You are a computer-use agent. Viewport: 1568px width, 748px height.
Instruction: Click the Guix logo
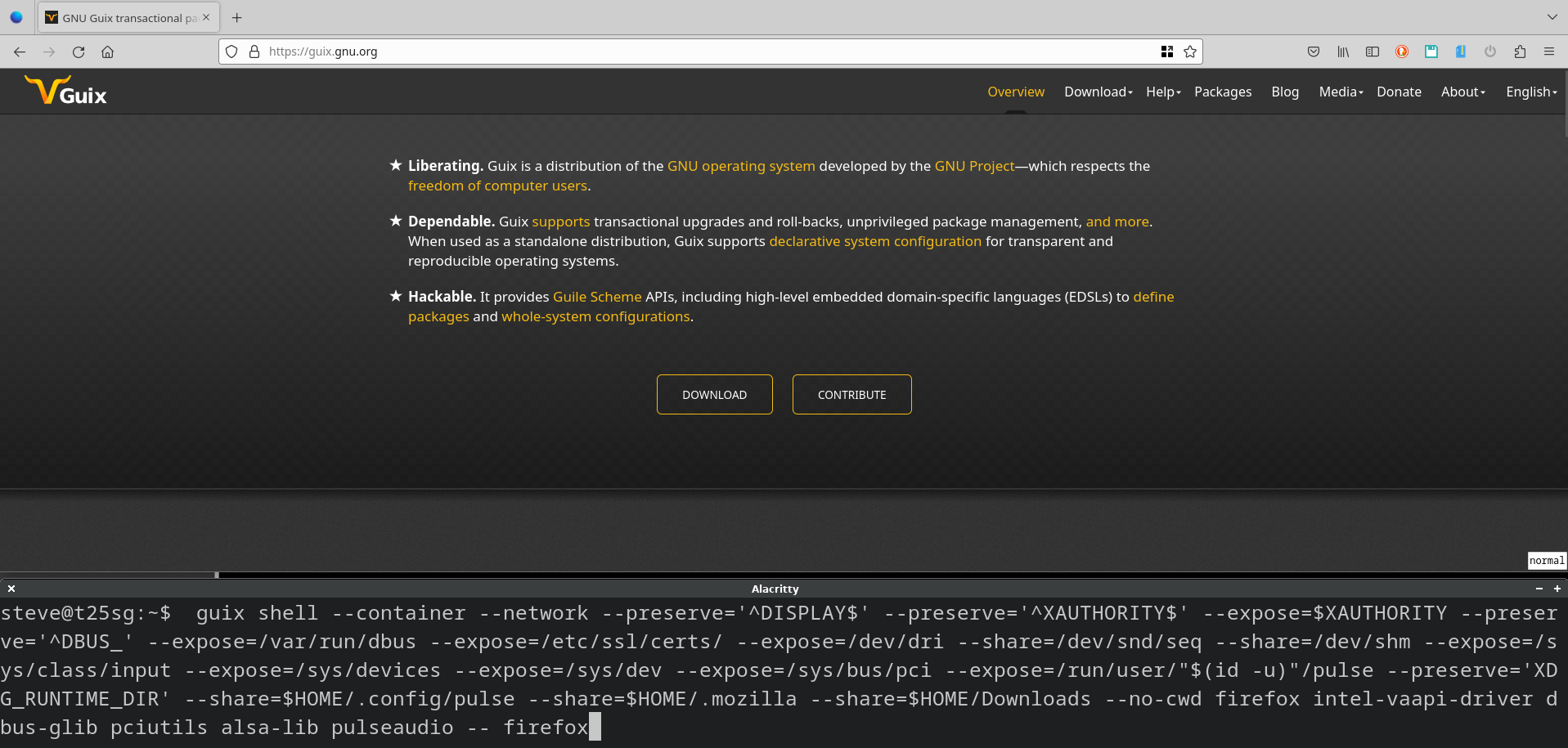click(65, 91)
